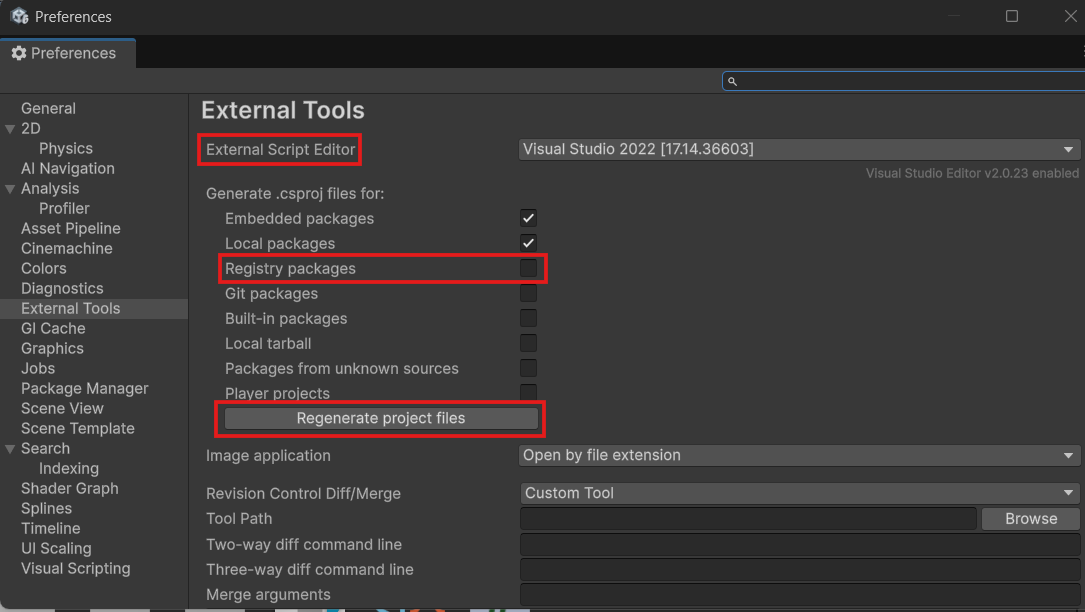Click Regenerate project files button
Image resolution: width=1085 pixels, height=612 pixels.
pyautogui.click(x=381, y=418)
